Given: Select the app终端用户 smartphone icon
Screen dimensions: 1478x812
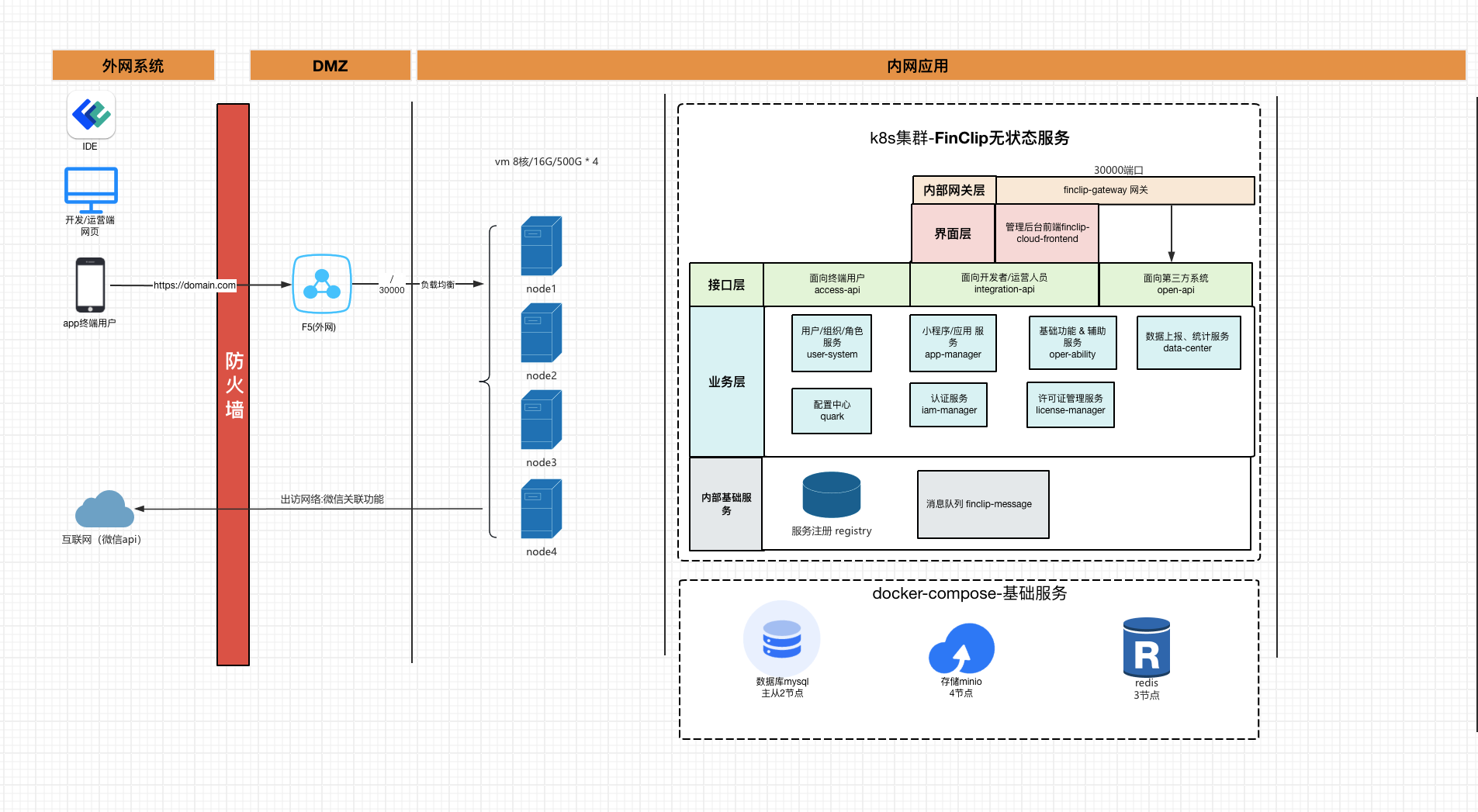Looking at the screenshot, I should tap(90, 285).
